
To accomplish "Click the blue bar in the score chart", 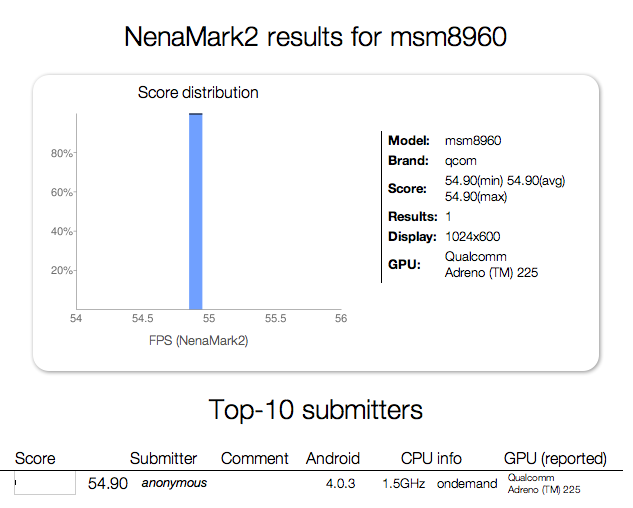I will [x=196, y=212].
